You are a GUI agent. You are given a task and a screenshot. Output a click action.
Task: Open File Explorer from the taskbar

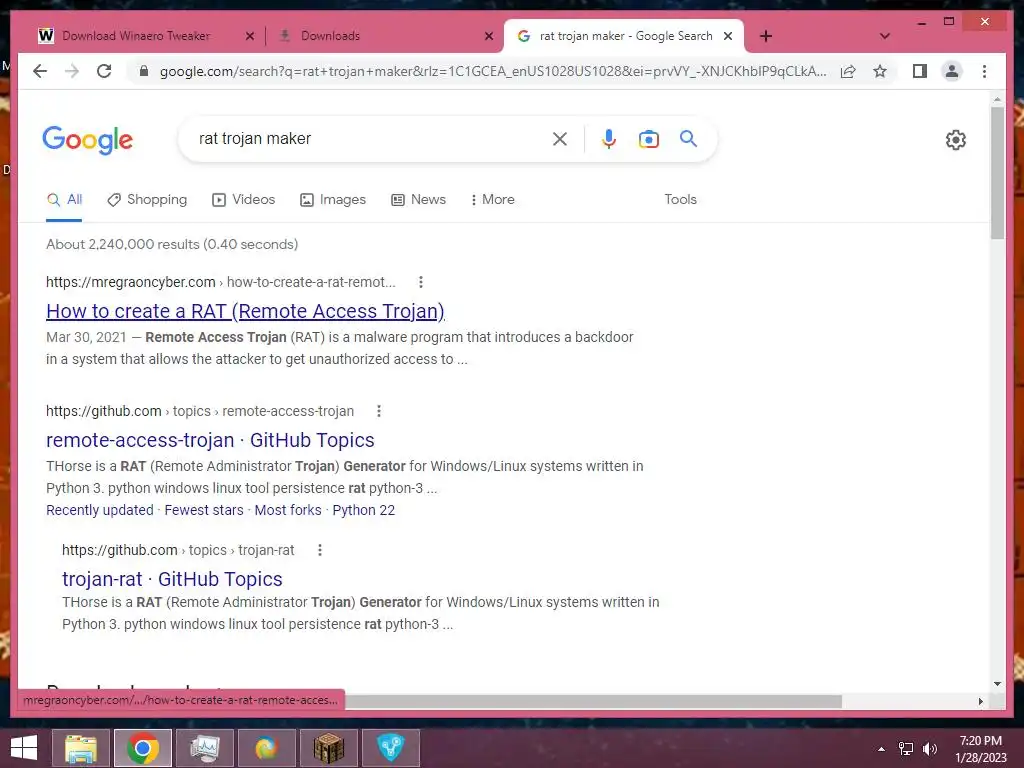(81, 748)
